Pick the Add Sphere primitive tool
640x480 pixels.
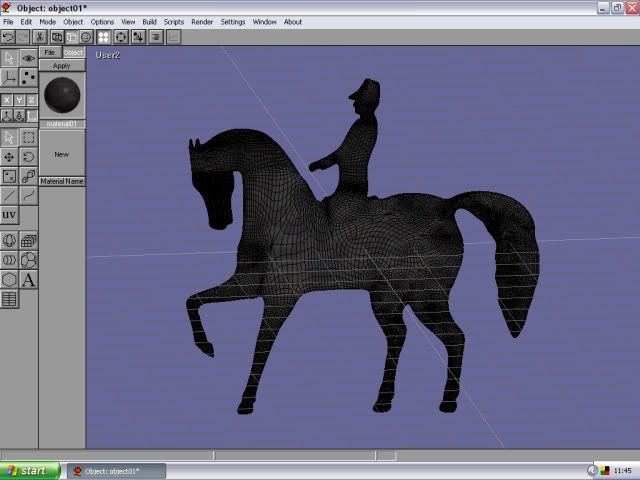coord(9,241)
